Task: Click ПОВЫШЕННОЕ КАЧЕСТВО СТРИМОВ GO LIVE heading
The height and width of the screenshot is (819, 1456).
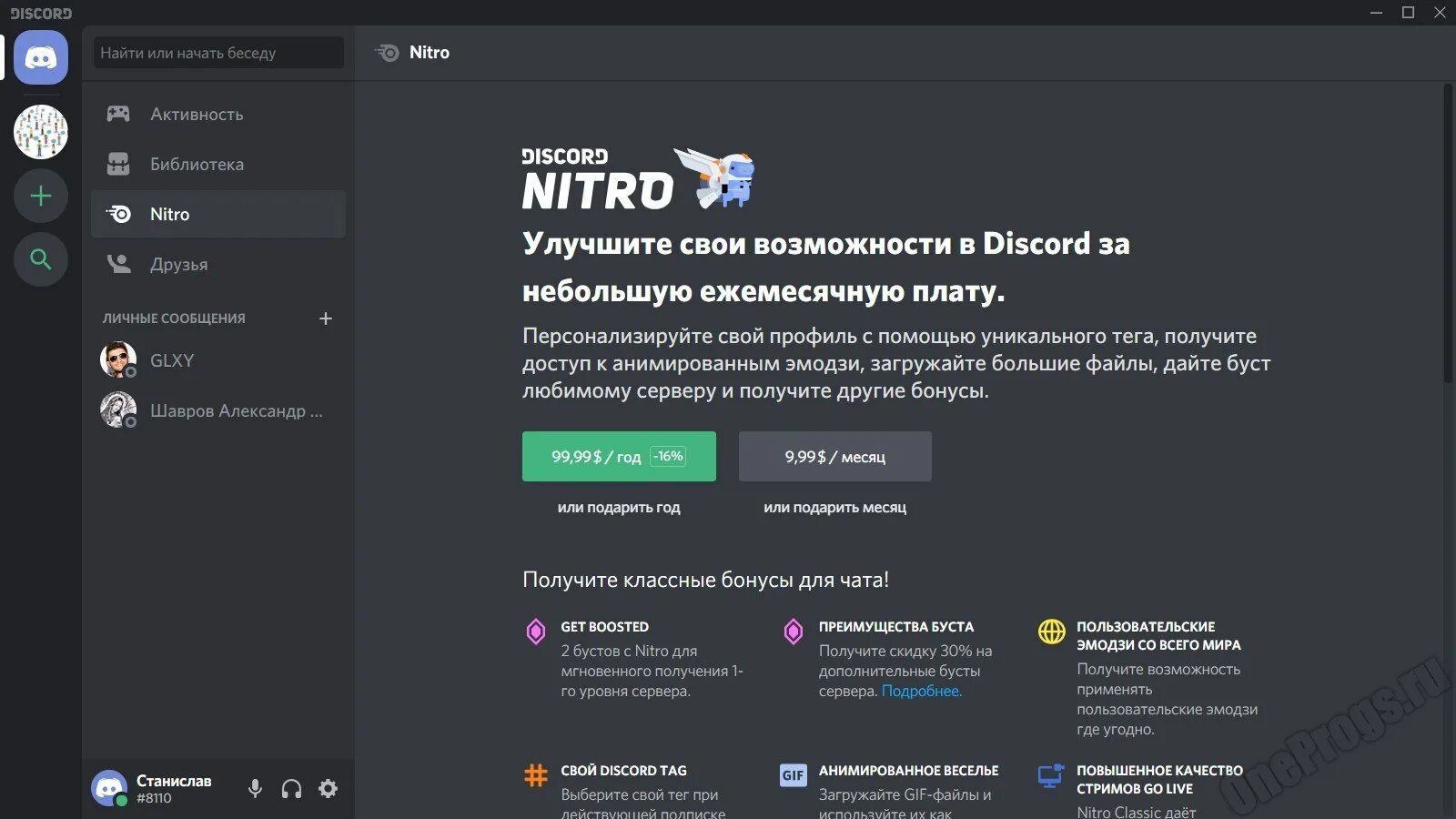Action: [1160, 780]
